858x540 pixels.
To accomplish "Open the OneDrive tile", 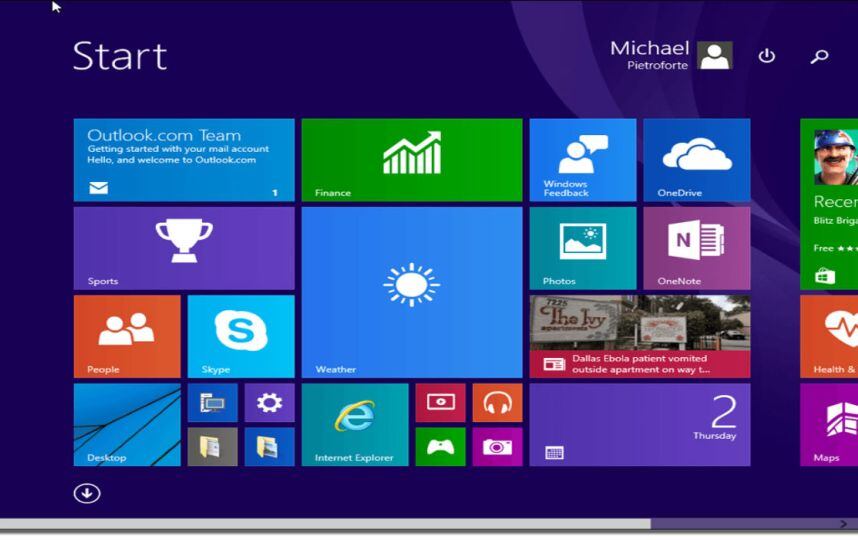I will click(x=696, y=160).
